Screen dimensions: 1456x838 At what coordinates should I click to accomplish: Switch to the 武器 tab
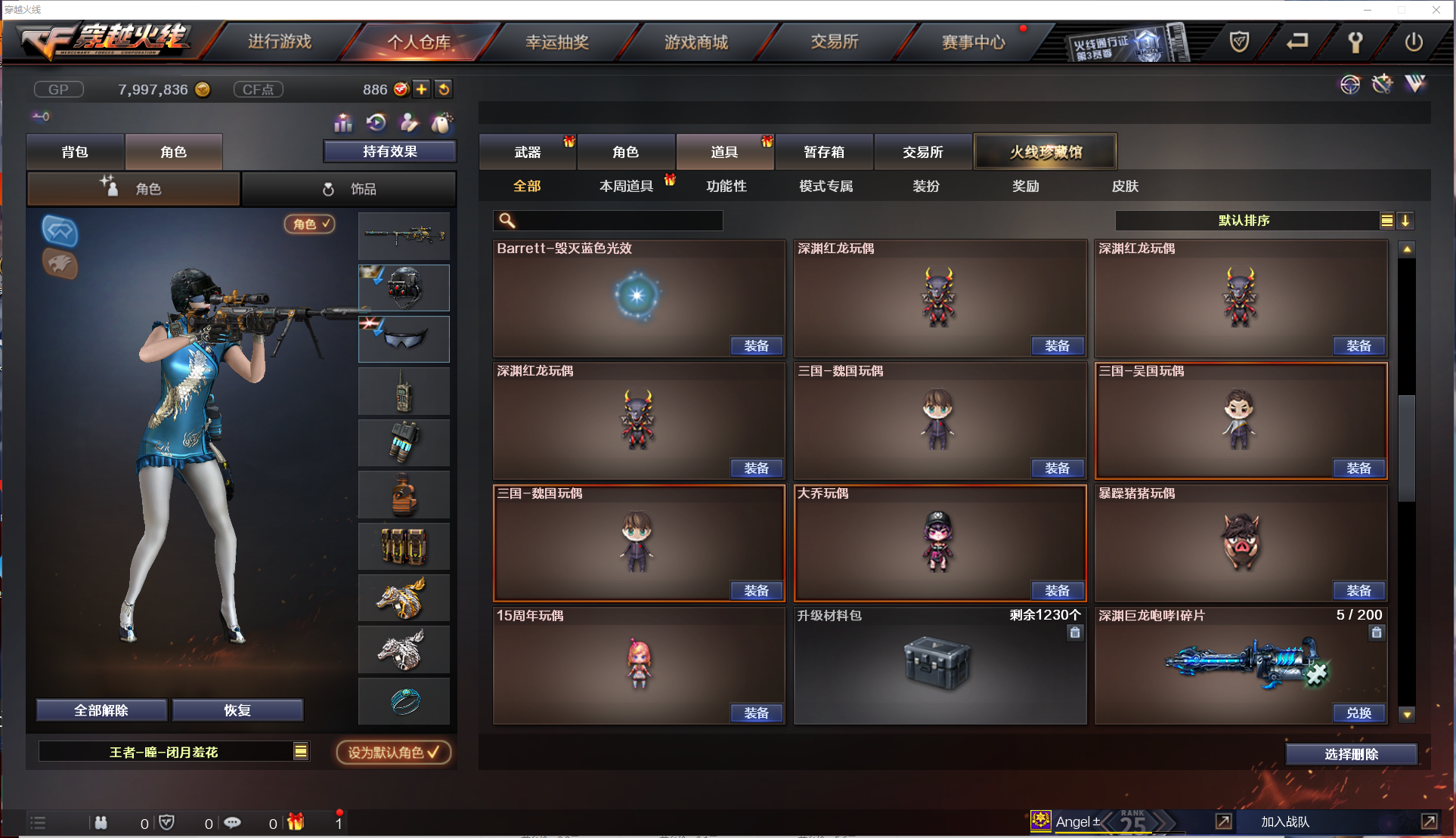(528, 152)
